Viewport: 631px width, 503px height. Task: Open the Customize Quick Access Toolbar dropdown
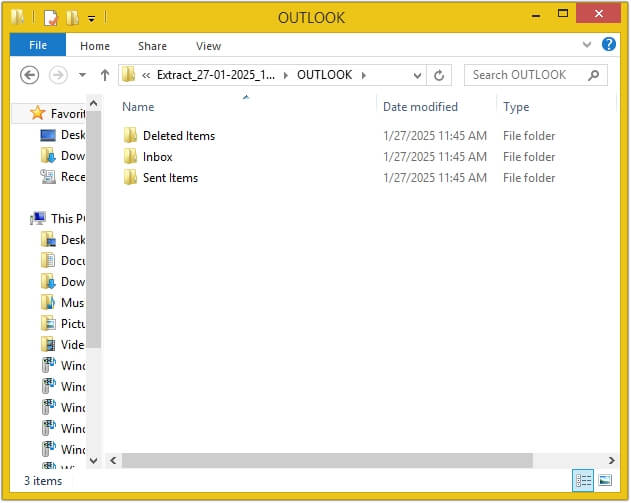[91, 18]
